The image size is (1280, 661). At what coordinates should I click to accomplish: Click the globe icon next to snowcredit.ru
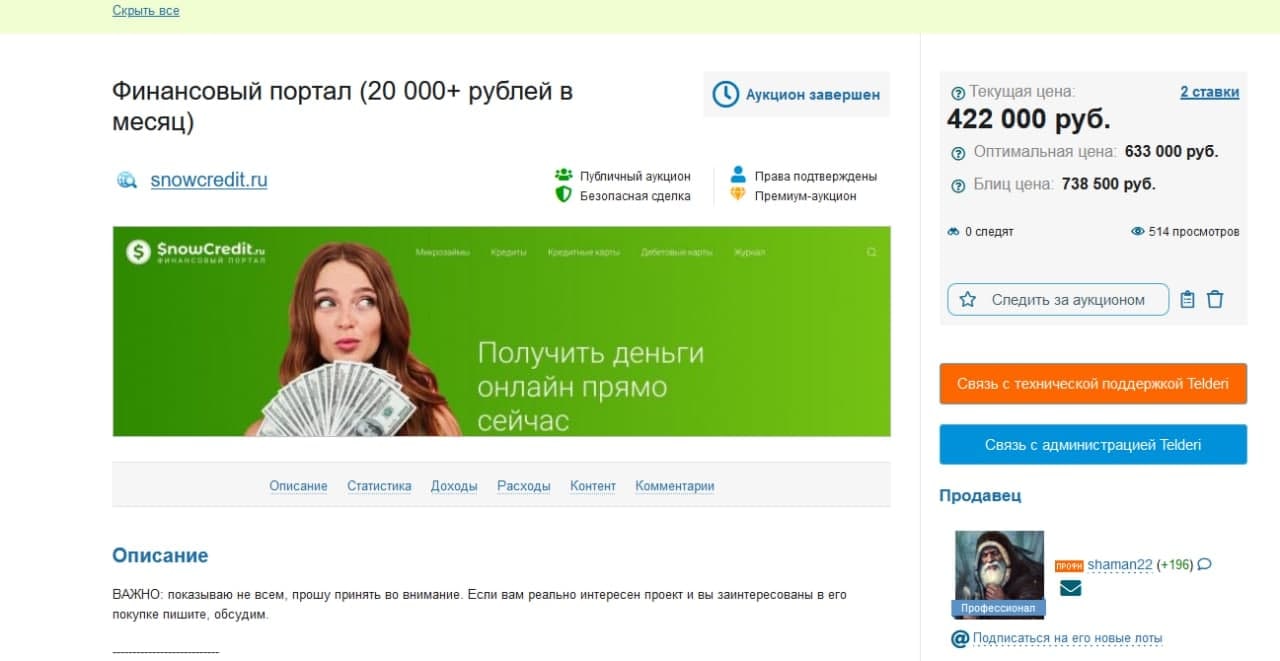126,181
